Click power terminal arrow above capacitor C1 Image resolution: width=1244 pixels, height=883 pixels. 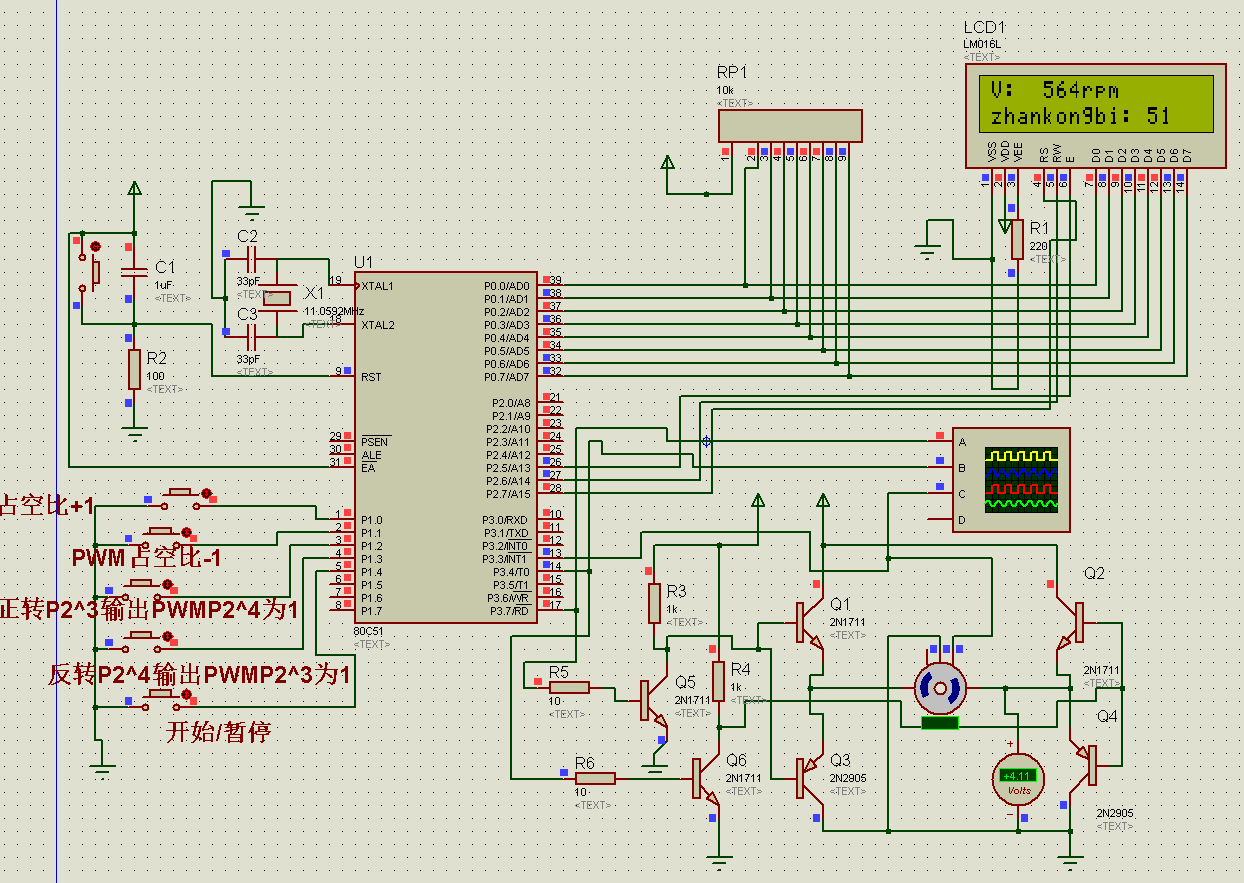tap(134, 188)
